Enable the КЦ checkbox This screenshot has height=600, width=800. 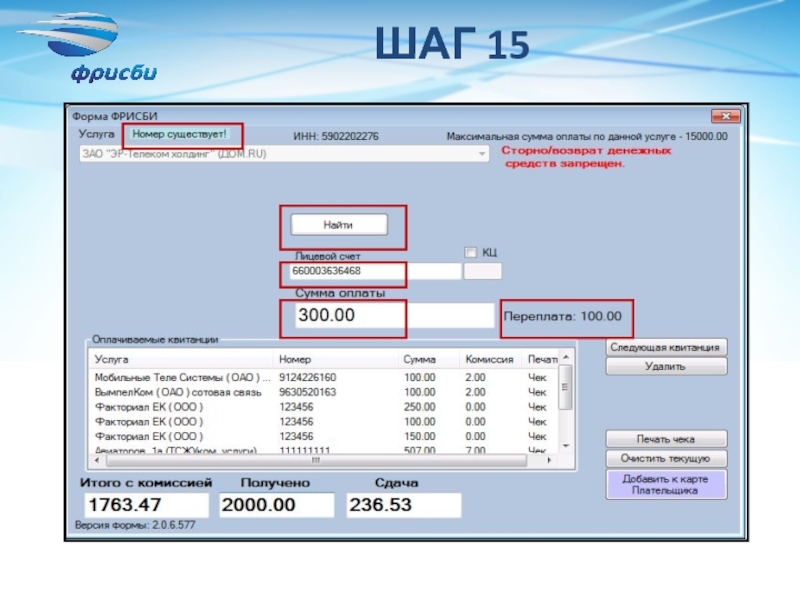tap(470, 252)
